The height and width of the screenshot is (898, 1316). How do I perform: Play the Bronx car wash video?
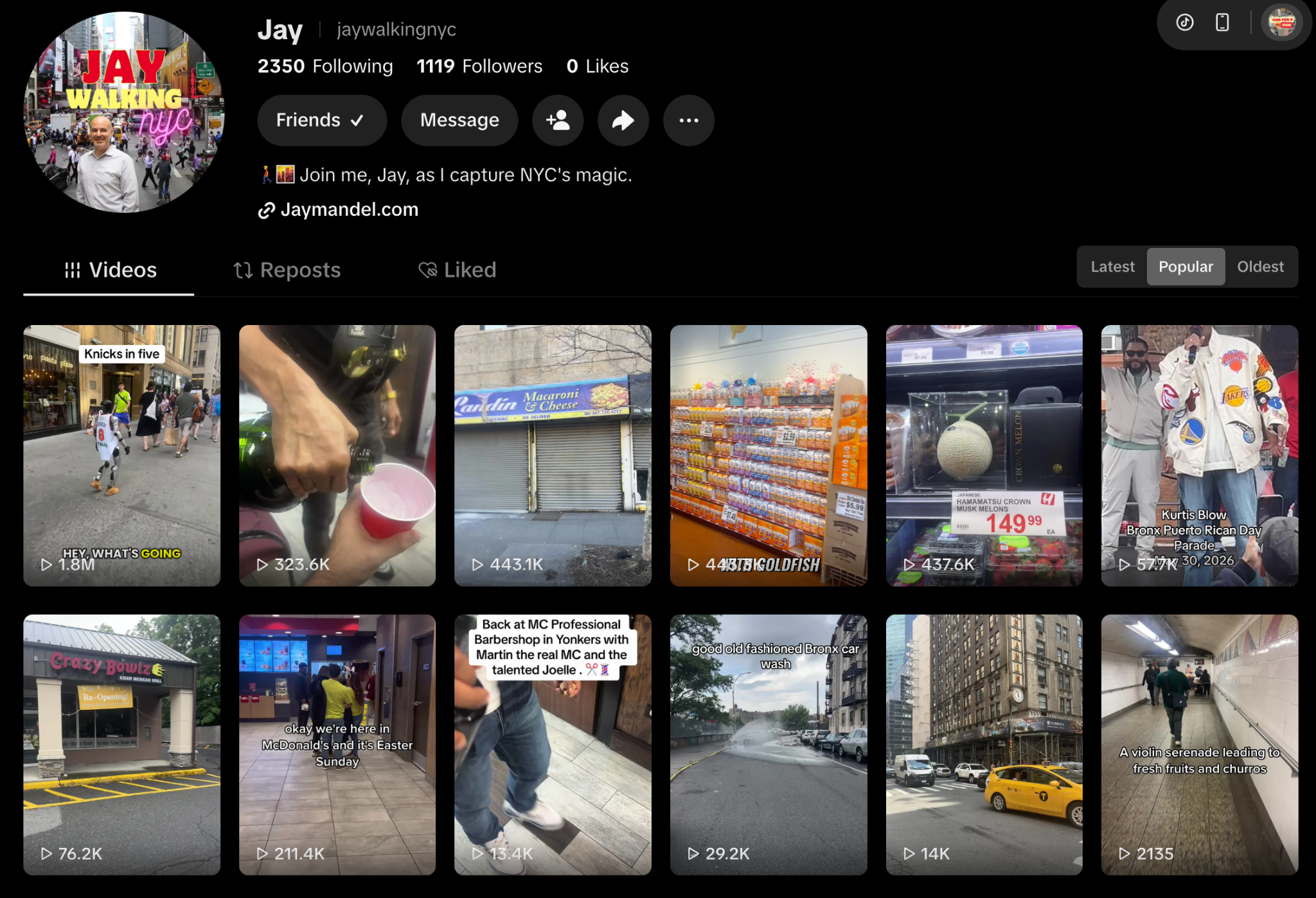coord(769,745)
